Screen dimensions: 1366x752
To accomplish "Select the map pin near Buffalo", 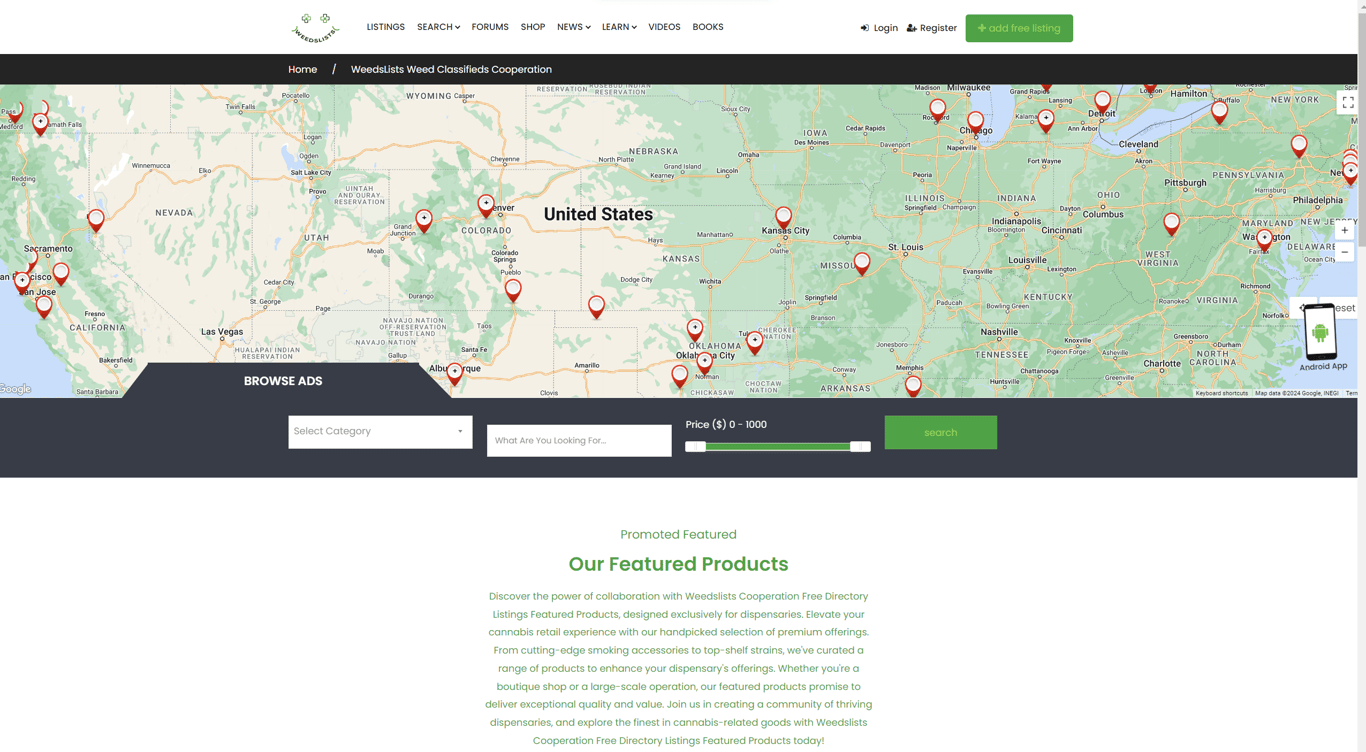I will point(1219,112).
